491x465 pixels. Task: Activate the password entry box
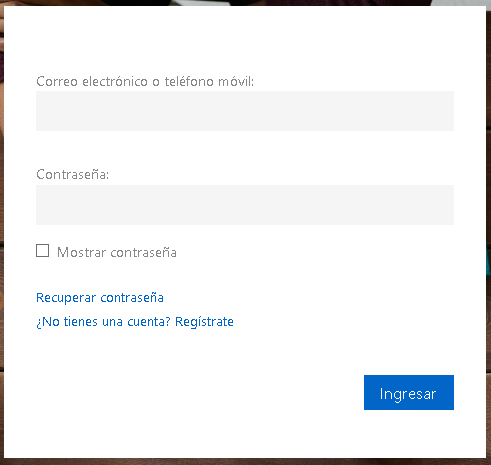pyautogui.click(x=245, y=205)
